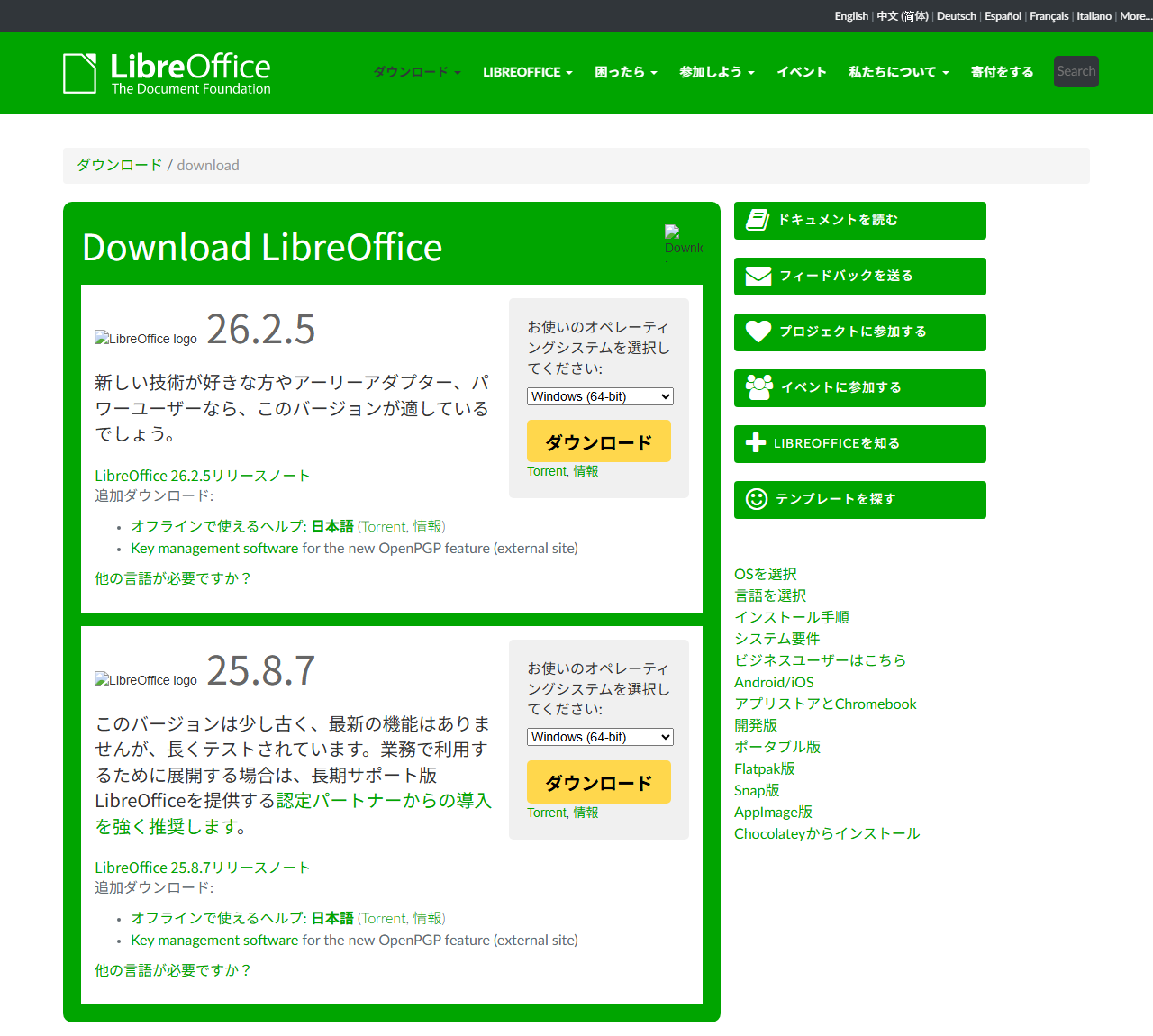The width and height of the screenshot is (1153, 1036).
Task: Open システム要件 sidebar link
Action: (x=777, y=639)
